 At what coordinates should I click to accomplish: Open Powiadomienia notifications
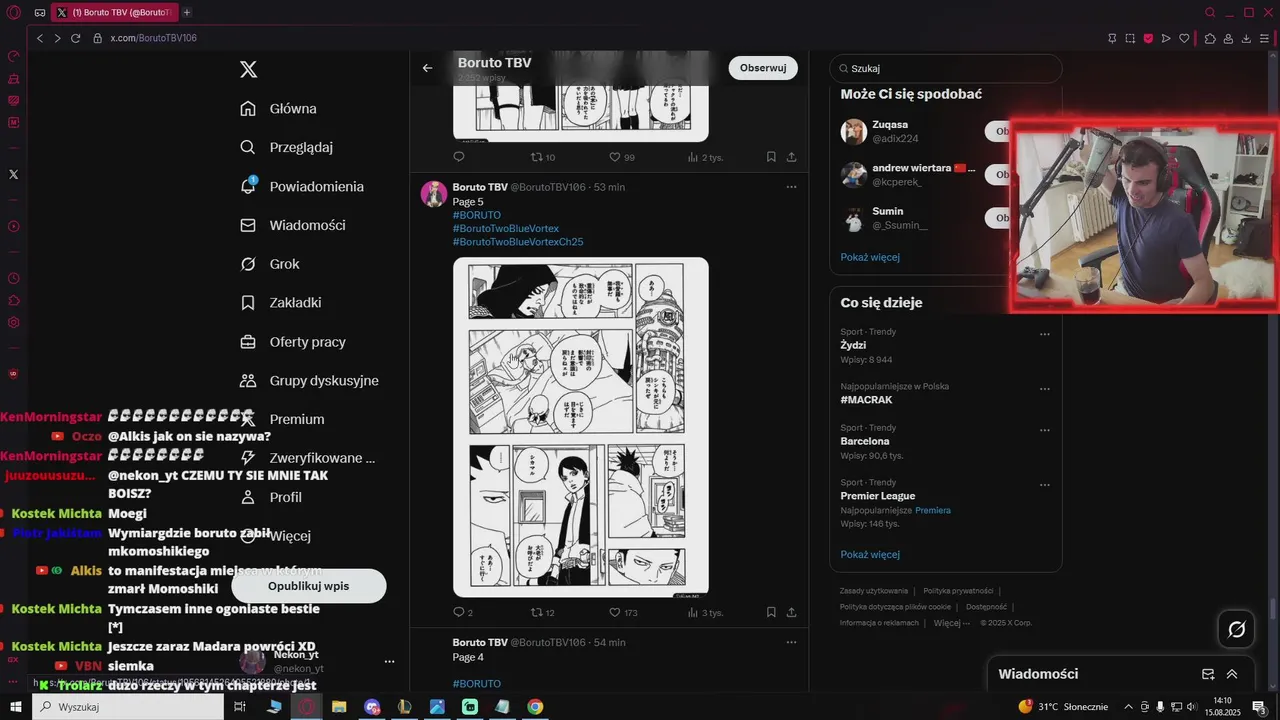point(302,186)
